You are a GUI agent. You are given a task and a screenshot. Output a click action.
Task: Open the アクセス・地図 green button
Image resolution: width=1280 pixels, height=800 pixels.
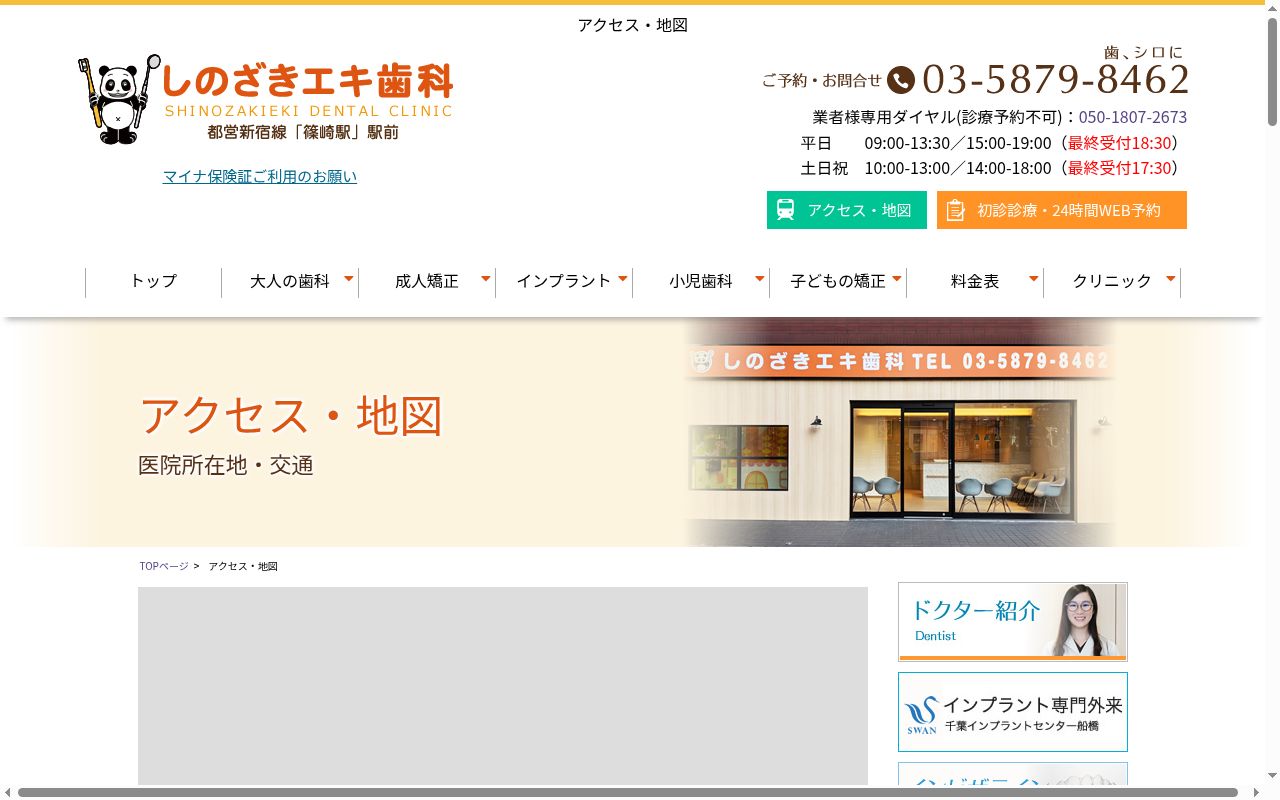pos(847,210)
